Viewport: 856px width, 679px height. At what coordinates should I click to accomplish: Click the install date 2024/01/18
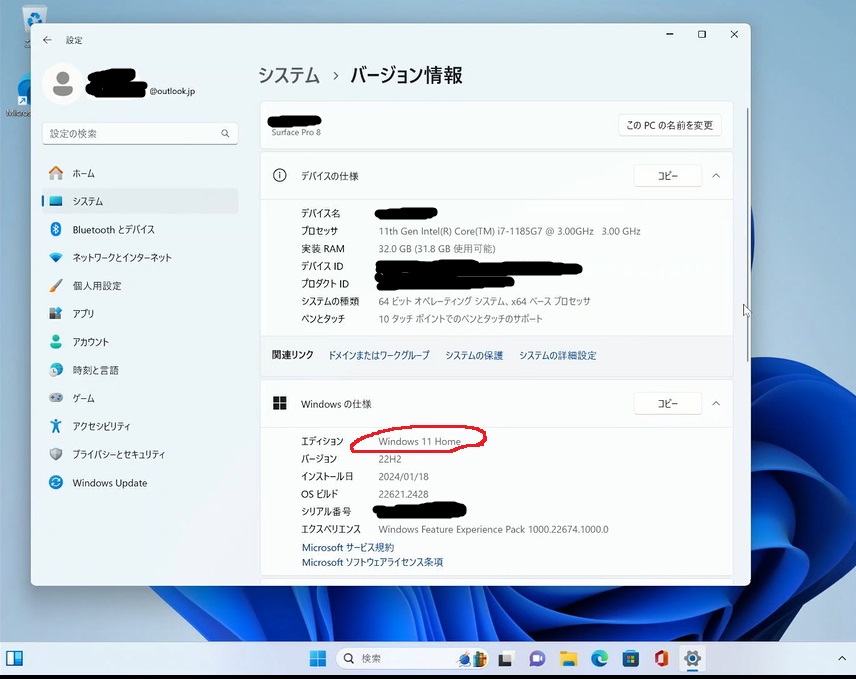403,477
